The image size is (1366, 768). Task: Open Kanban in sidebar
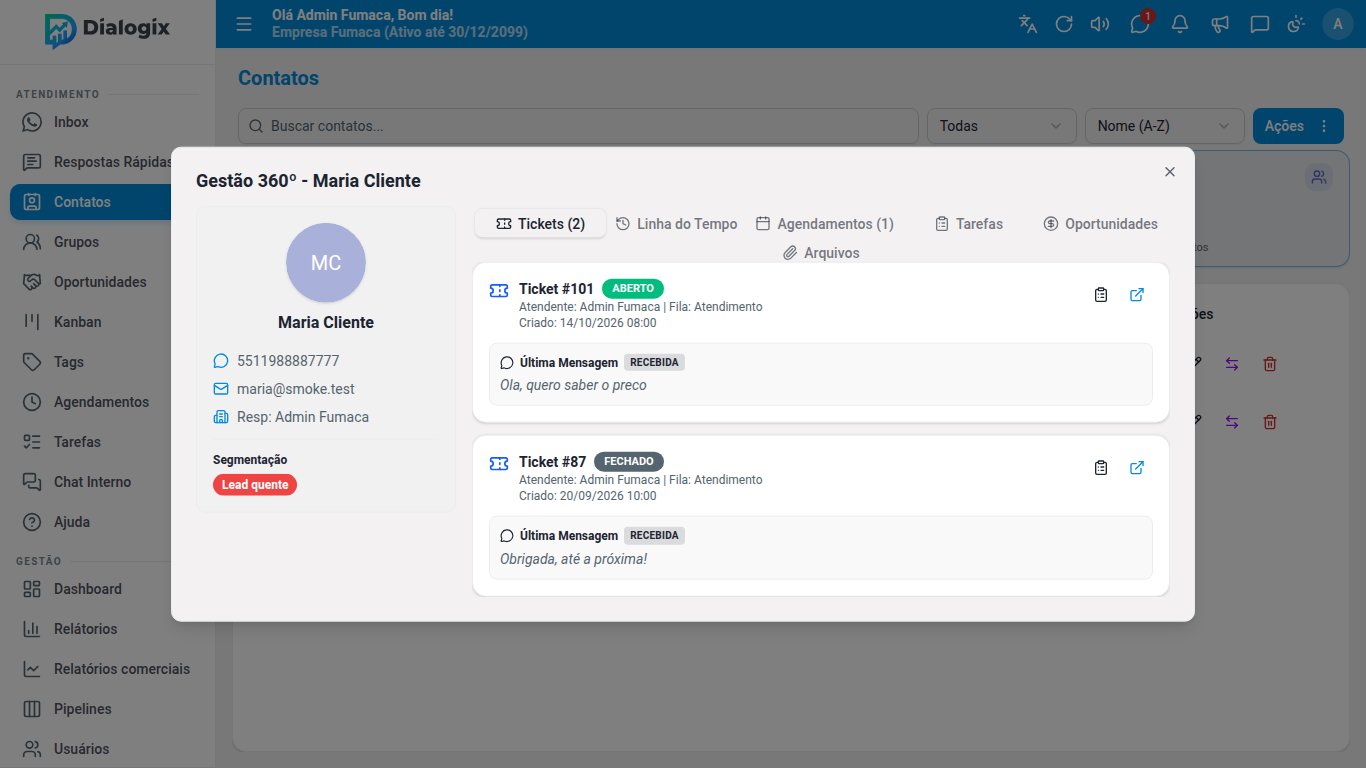(x=108, y=322)
